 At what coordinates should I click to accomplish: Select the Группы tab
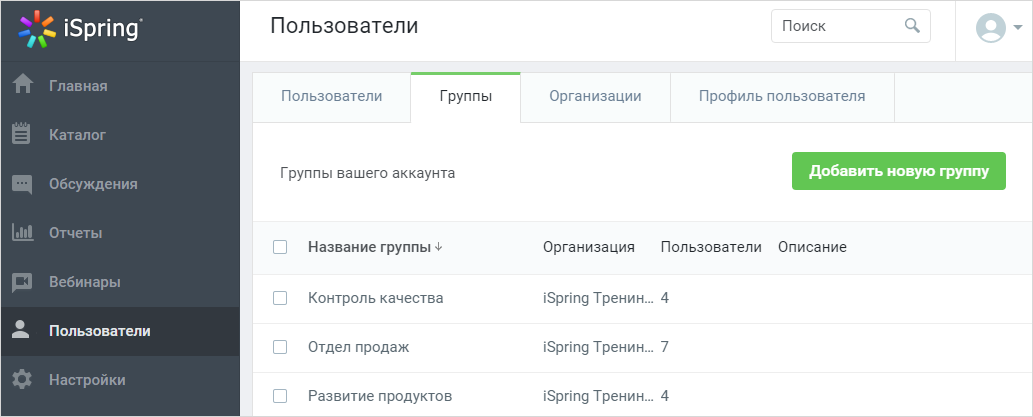pos(466,96)
